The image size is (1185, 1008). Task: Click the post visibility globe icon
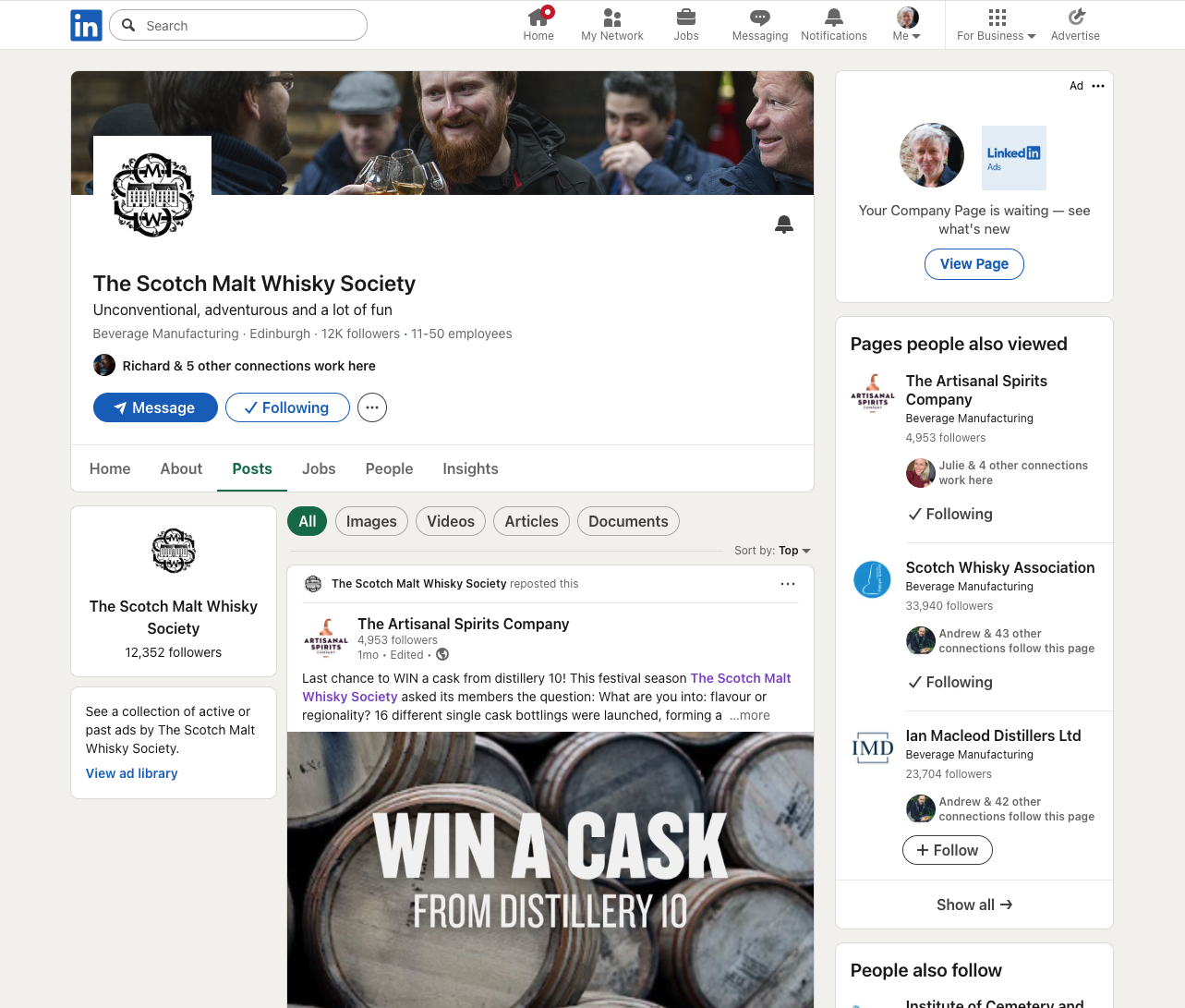[442, 655]
